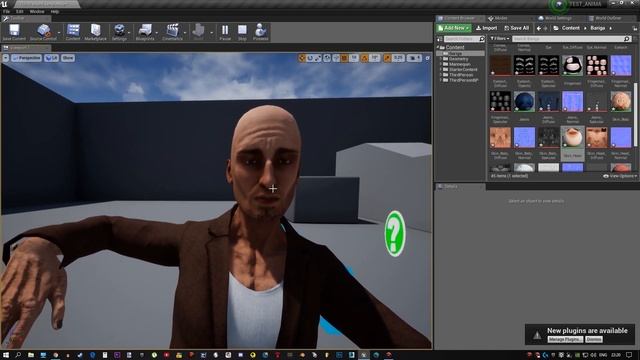Focus the folder search field
The image size is (640, 360).
pos(464,39)
